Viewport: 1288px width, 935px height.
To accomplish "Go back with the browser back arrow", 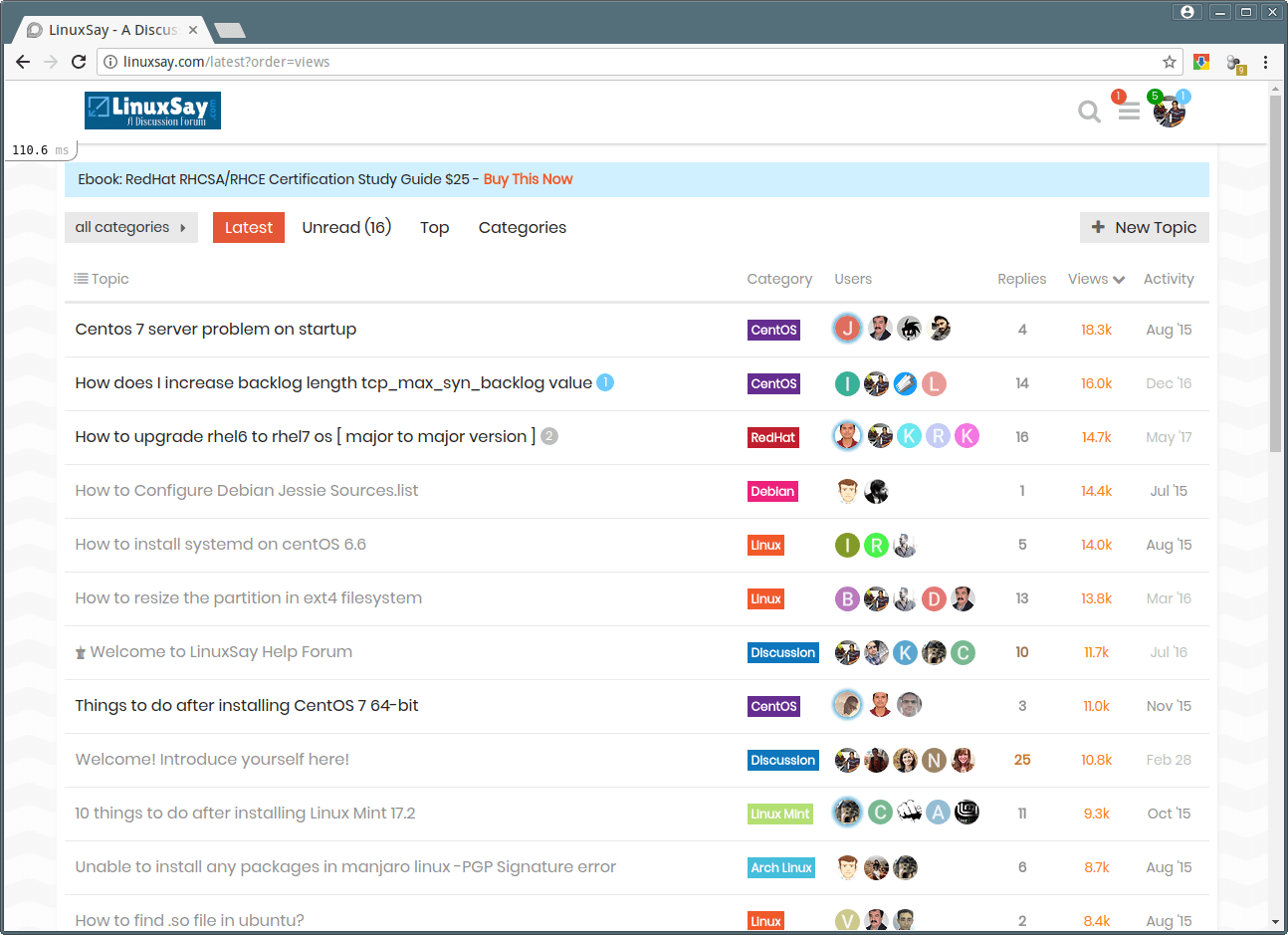I will coord(23,62).
